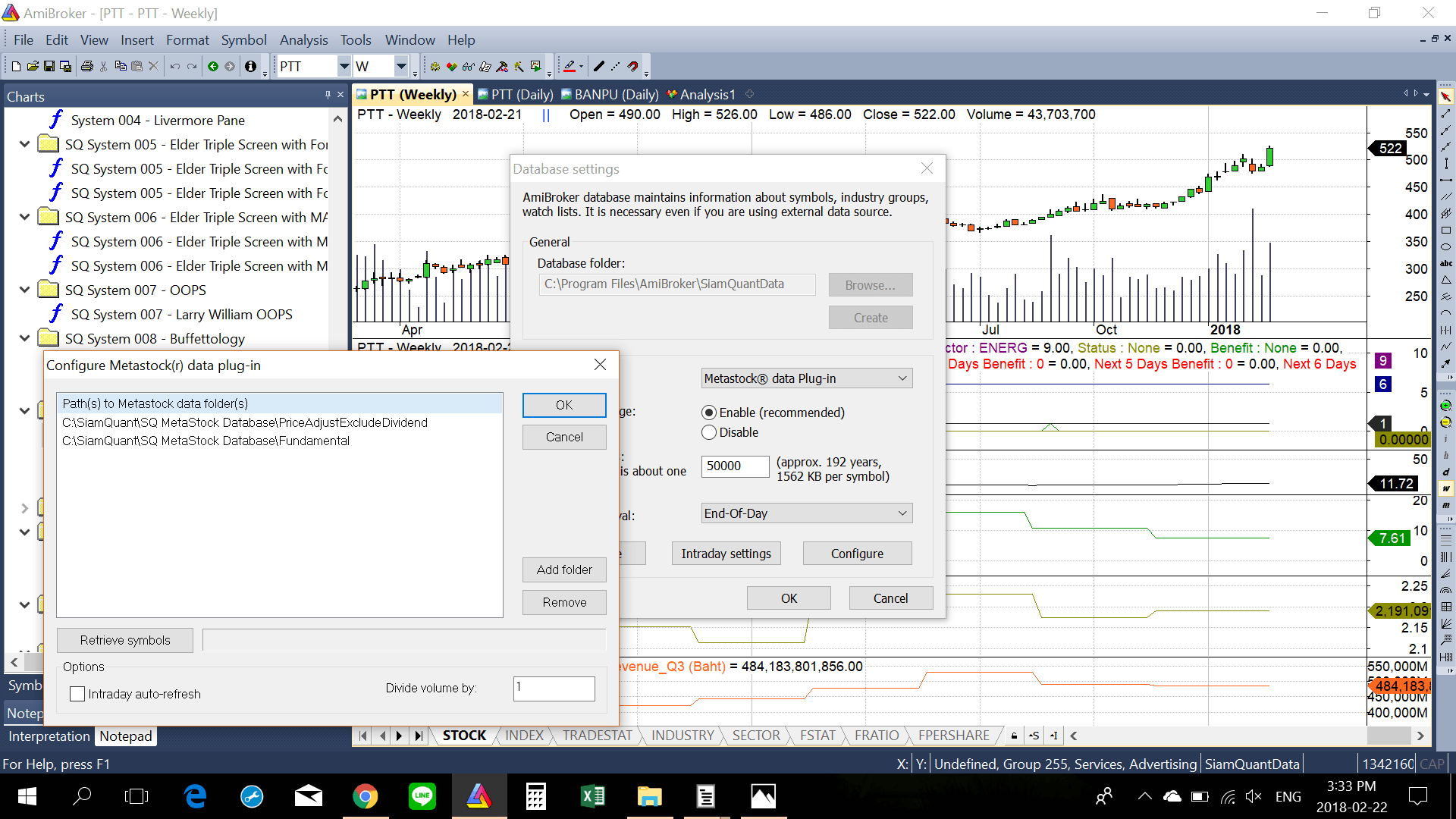Open AmiBroker from the Windows taskbar
The width and height of the screenshot is (1456, 819).
(x=479, y=796)
